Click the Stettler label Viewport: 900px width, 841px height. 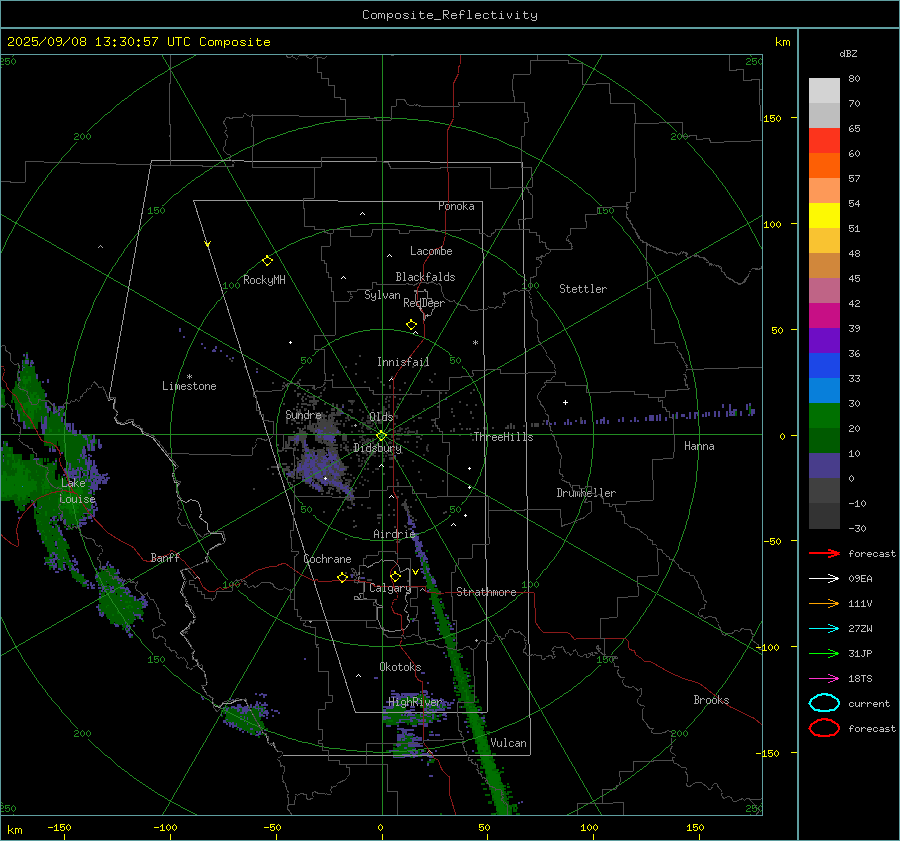[583, 289]
